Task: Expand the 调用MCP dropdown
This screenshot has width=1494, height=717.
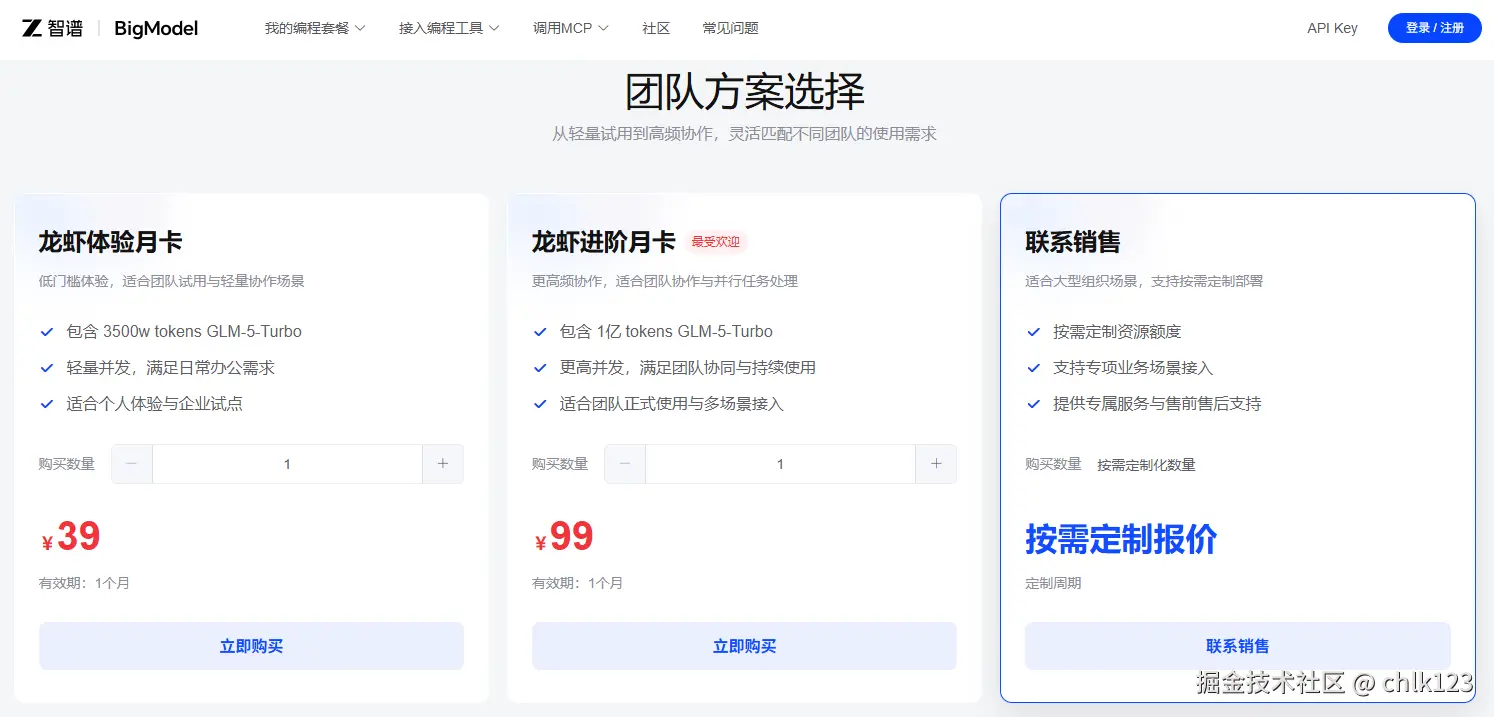Action: (x=570, y=28)
